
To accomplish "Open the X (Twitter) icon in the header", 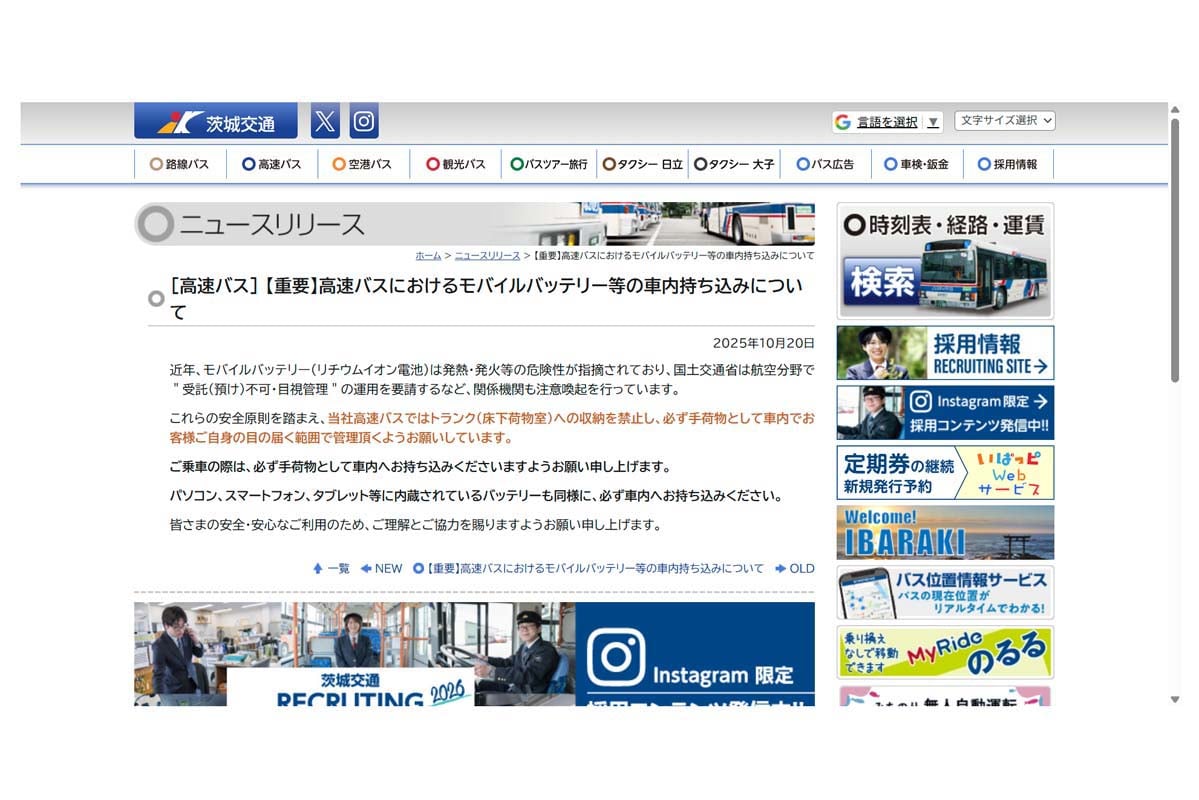I will point(324,120).
